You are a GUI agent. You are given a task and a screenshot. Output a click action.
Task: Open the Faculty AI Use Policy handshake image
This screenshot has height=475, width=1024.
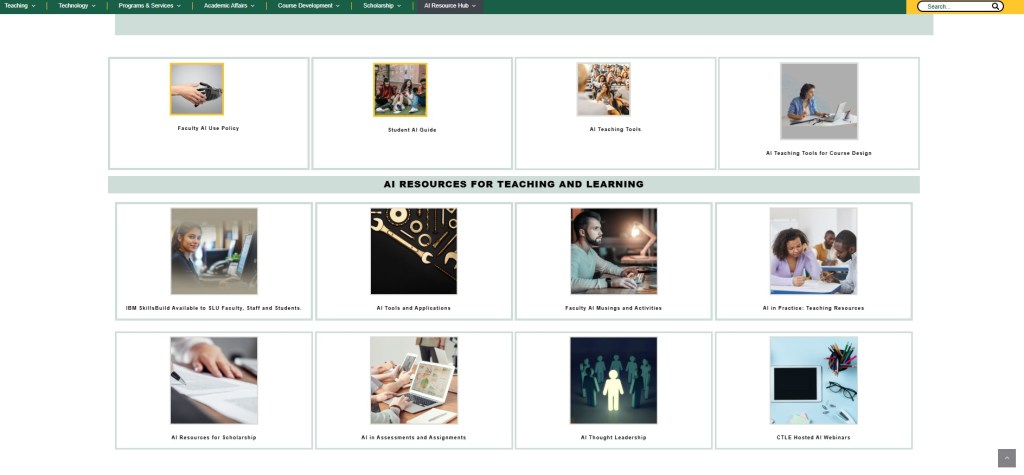coord(197,90)
